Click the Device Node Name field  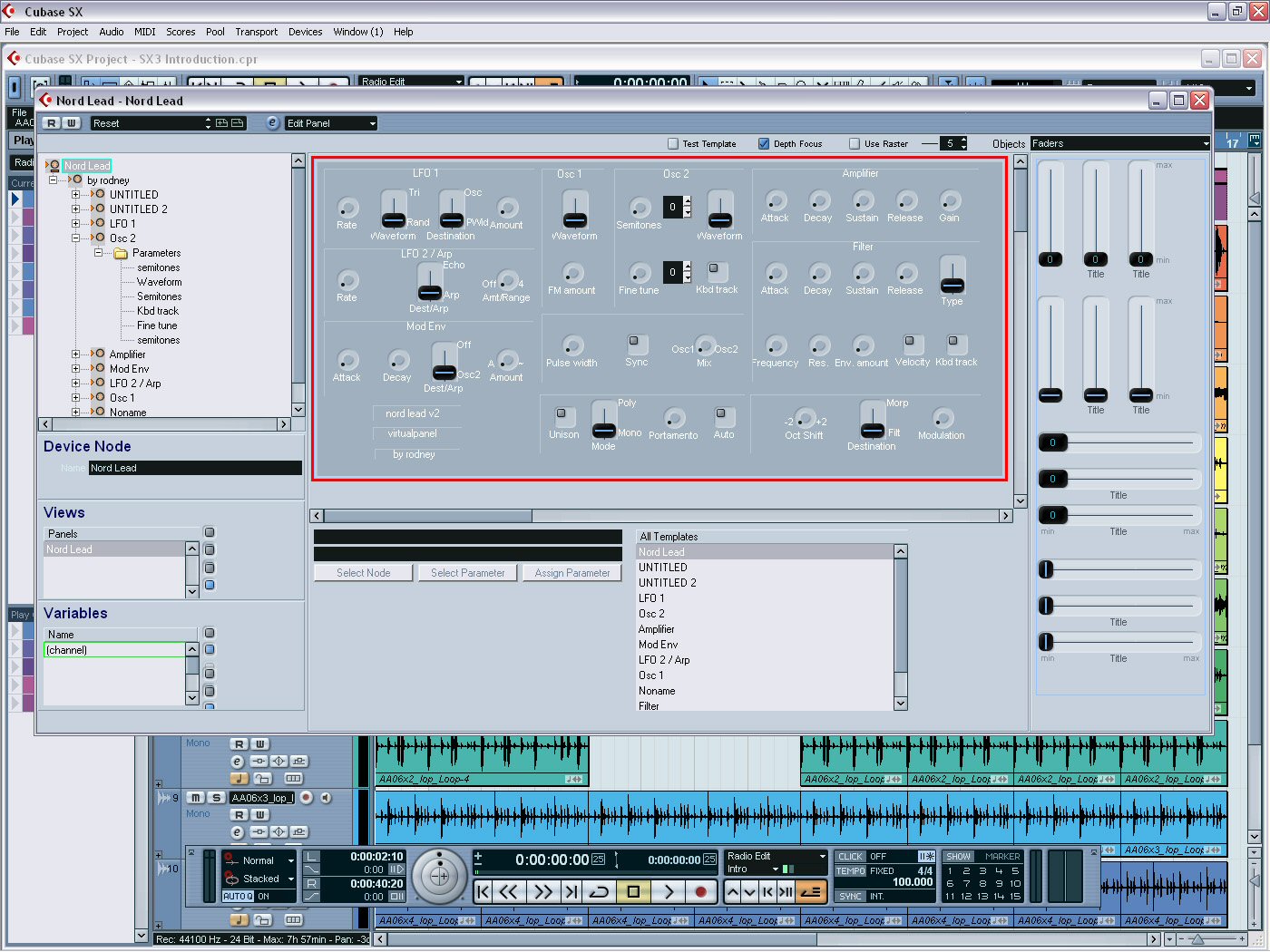click(x=195, y=468)
